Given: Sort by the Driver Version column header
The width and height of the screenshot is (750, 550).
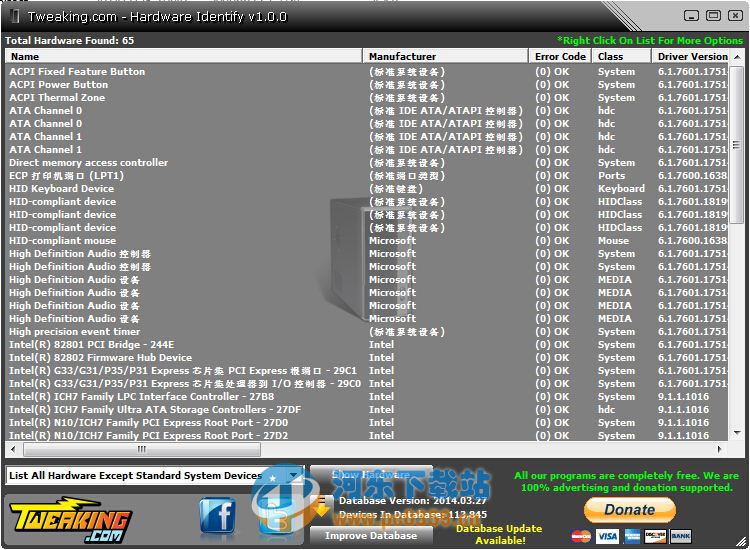Looking at the screenshot, I should coord(690,56).
